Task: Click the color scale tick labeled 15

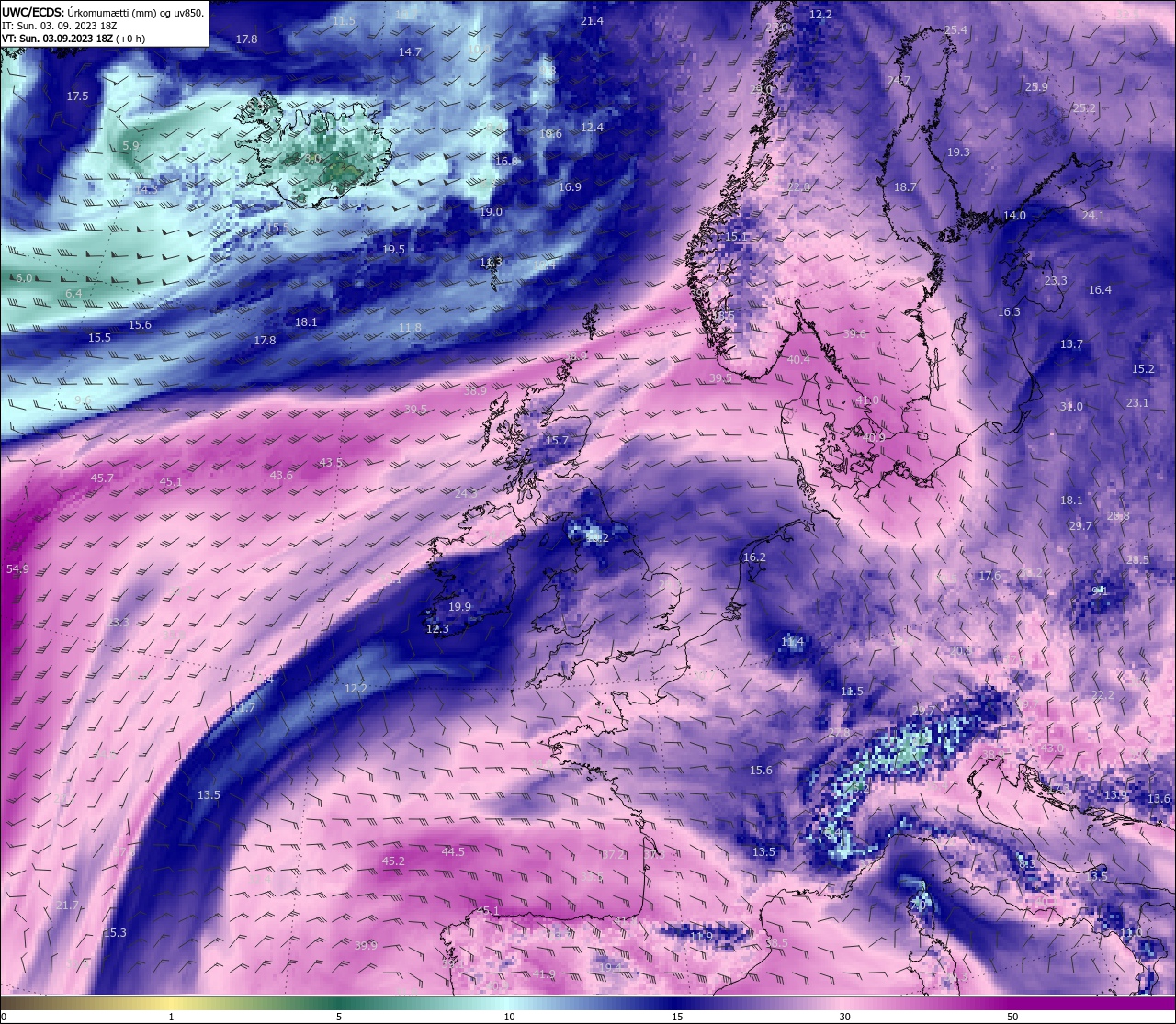Action: pyautogui.click(x=676, y=1017)
